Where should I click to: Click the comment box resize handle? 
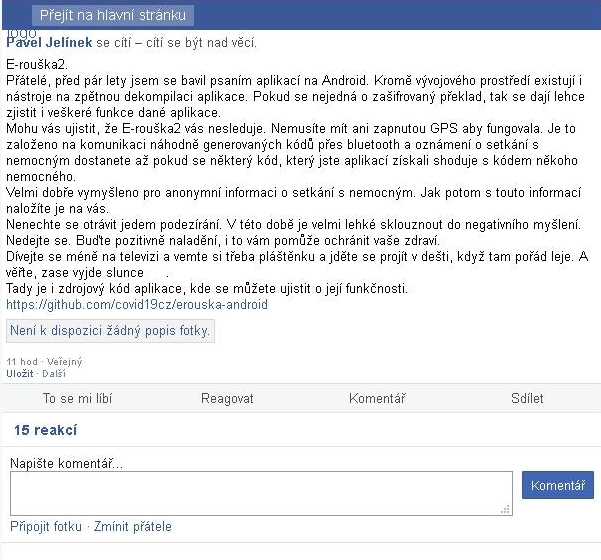pos(506,509)
